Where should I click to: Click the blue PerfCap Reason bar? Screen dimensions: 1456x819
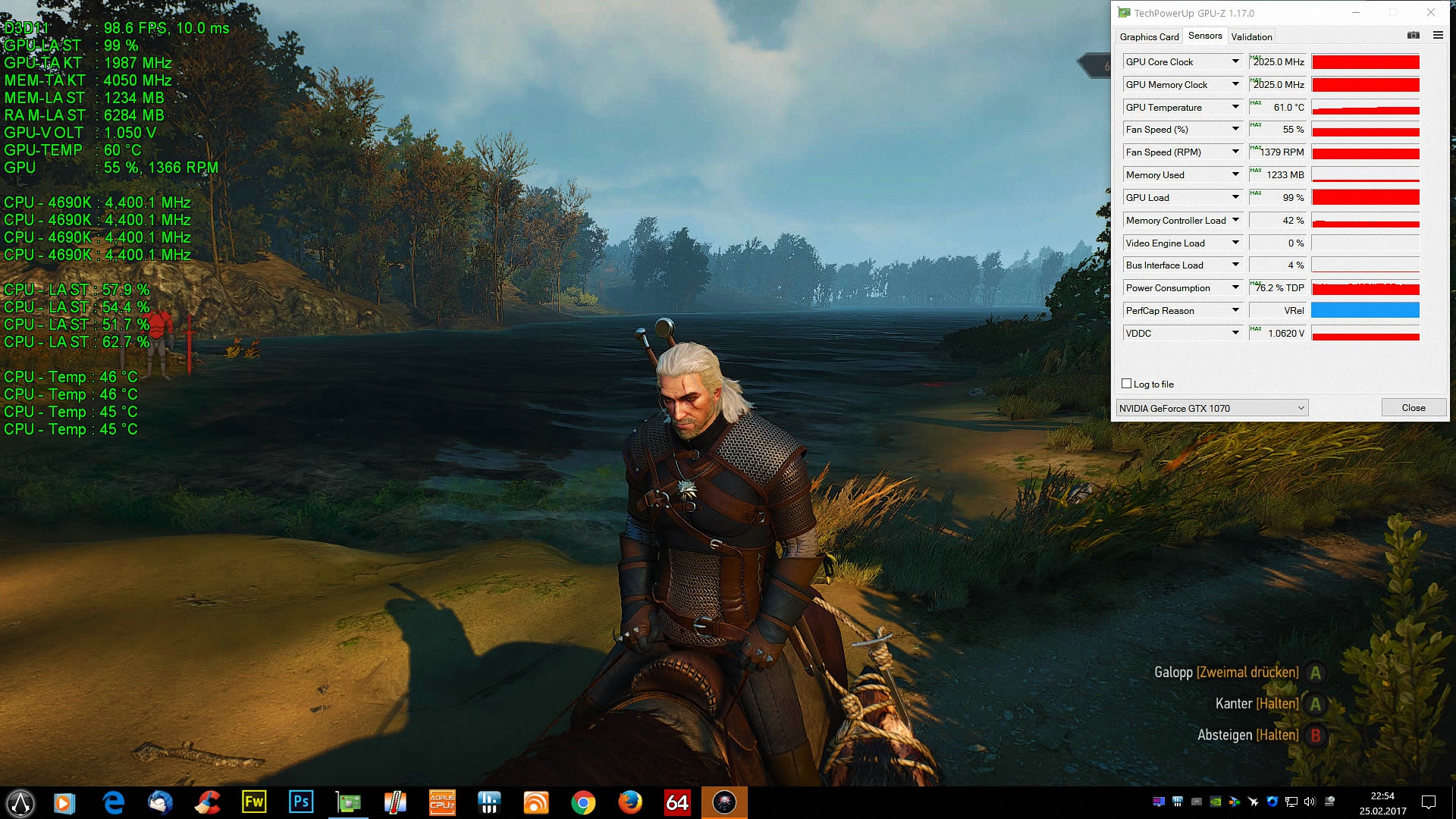click(1365, 310)
